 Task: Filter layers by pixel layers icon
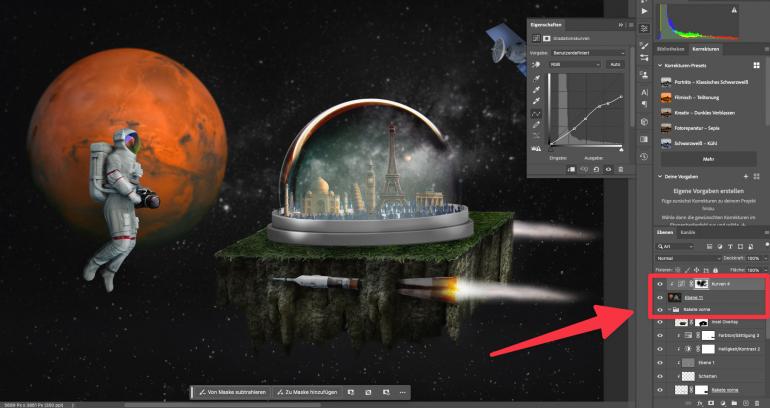click(710, 246)
